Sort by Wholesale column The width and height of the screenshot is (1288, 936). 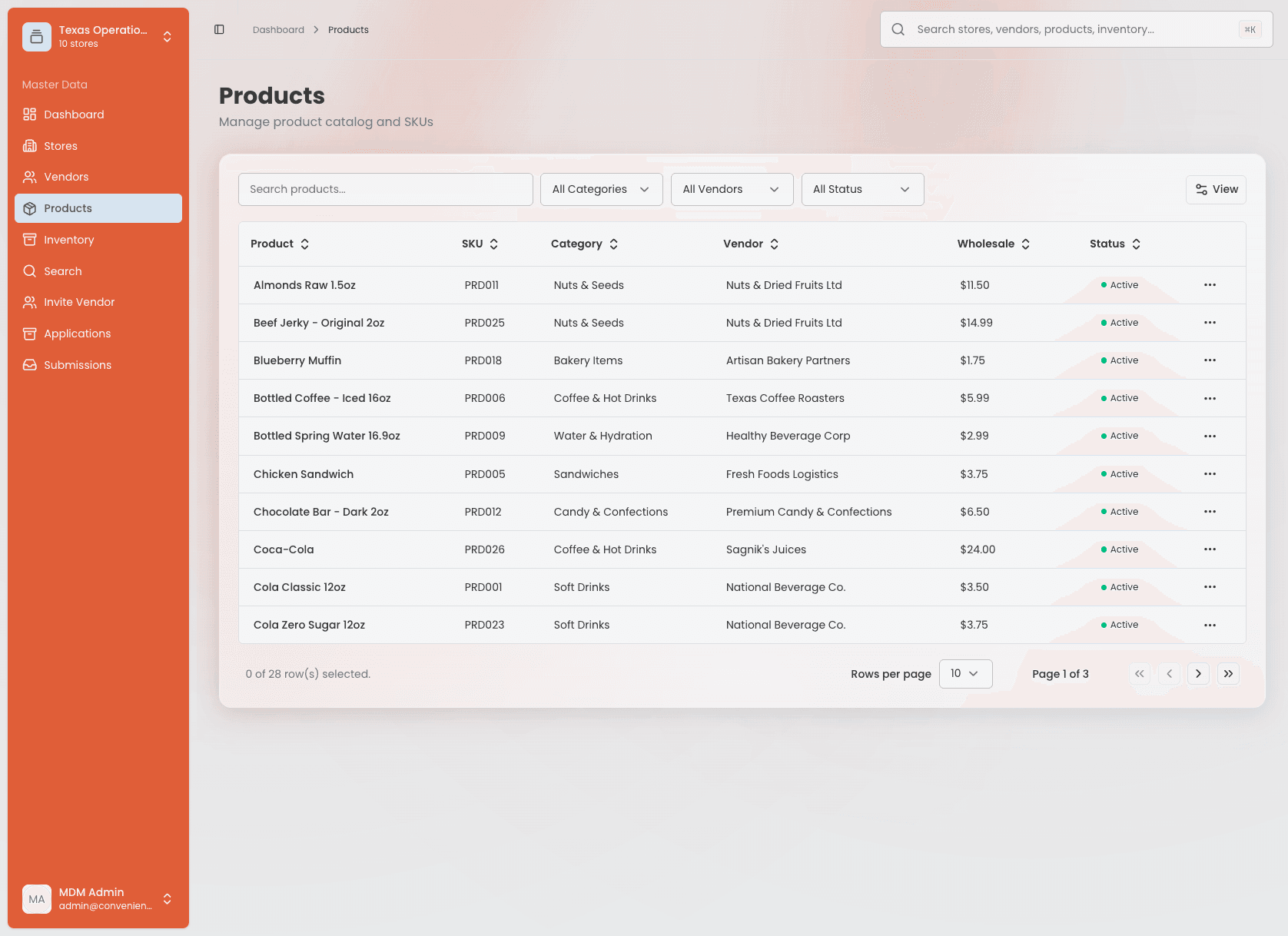pos(994,244)
